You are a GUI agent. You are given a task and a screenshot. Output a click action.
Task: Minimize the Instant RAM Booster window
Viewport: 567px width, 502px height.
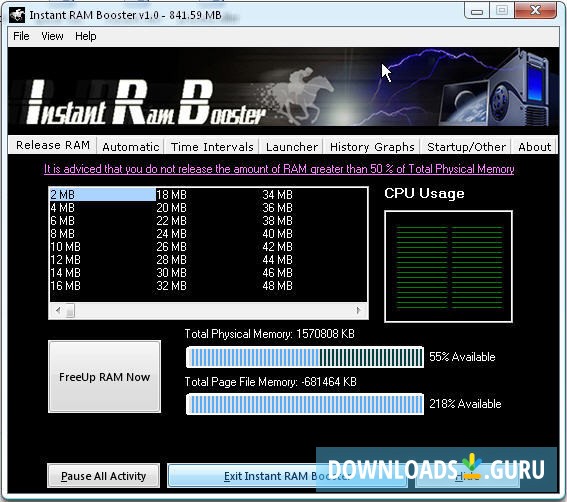[x=477, y=11]
